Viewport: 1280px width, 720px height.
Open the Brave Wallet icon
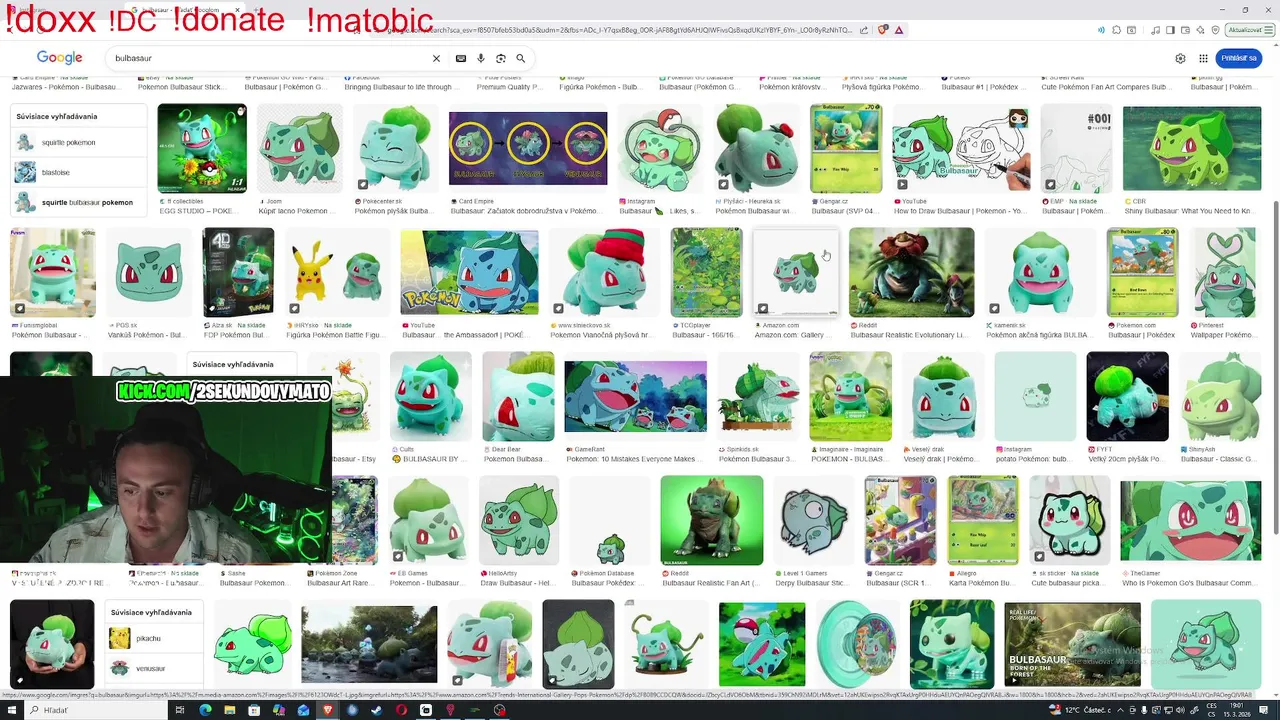pyautogui.click(x=1183, y=30)
